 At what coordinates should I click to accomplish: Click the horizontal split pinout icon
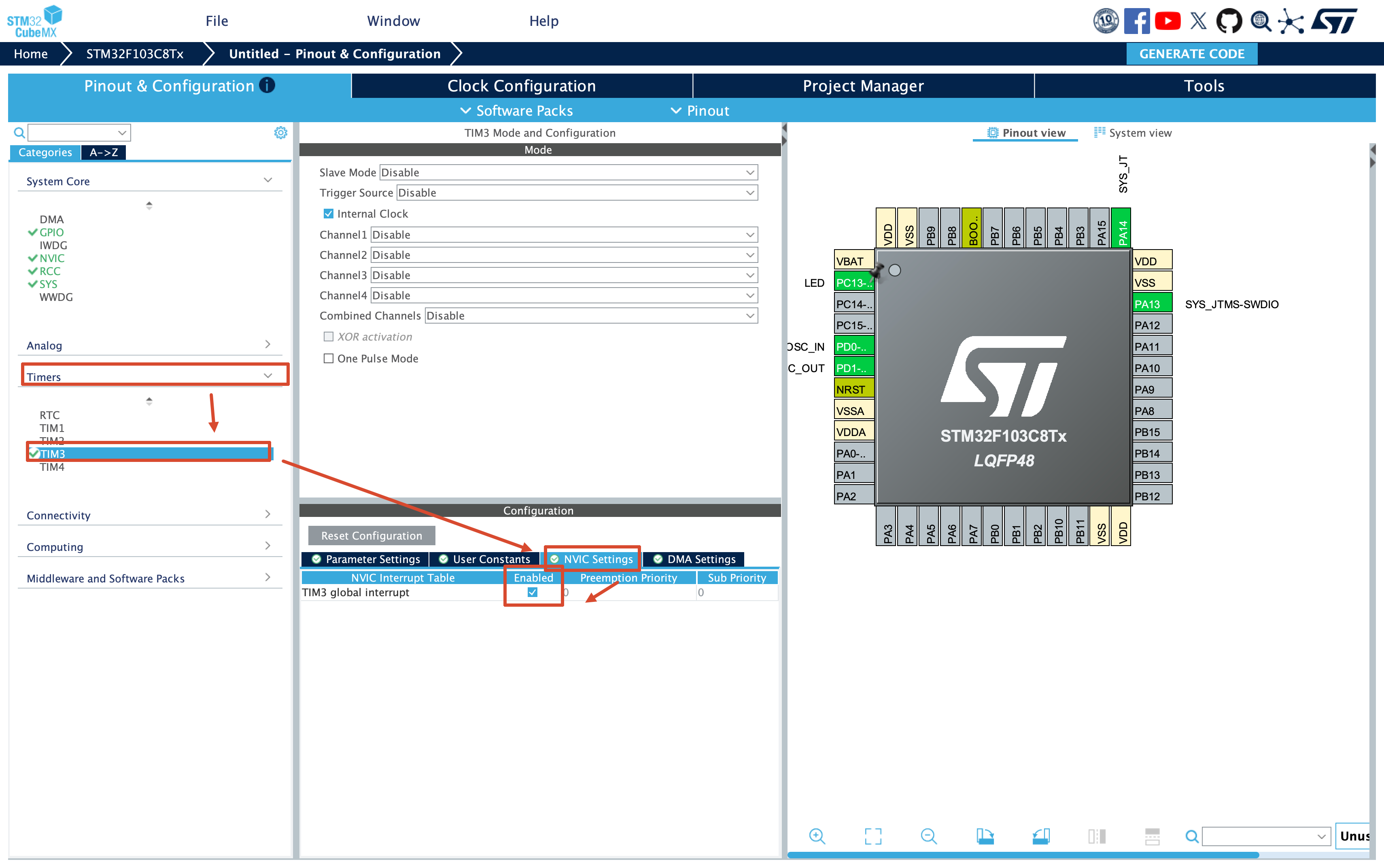click(1152, 836)
